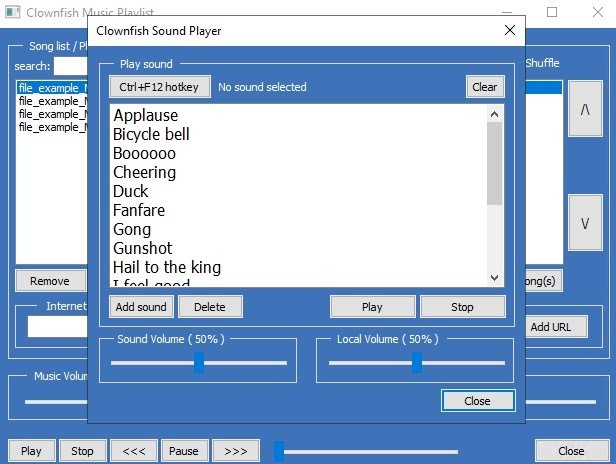This screenshot has height=464, width=616.
Task: Select Cheering sound
Action: tap(300, 172)
